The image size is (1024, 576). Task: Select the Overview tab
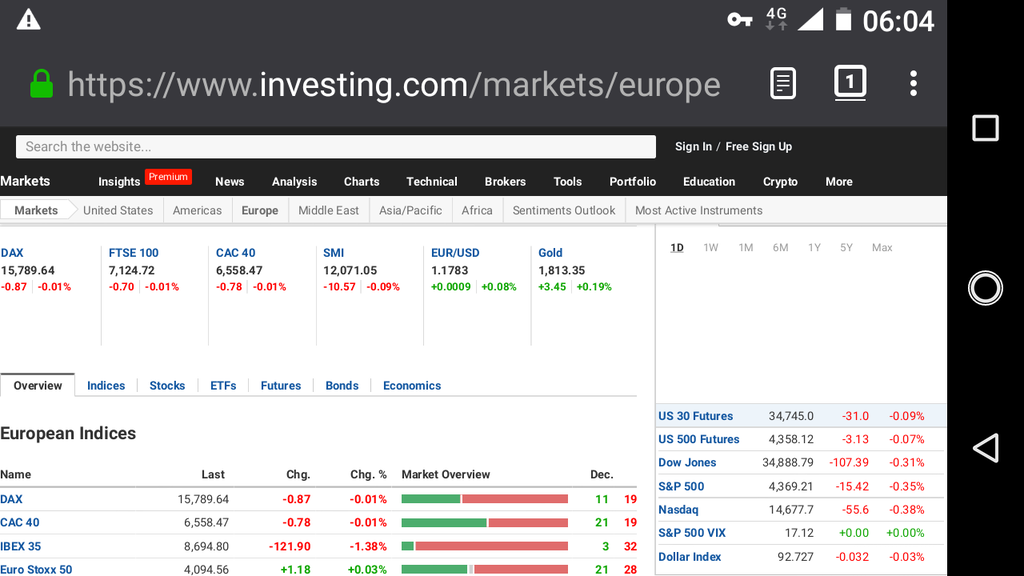coord(38,385)
